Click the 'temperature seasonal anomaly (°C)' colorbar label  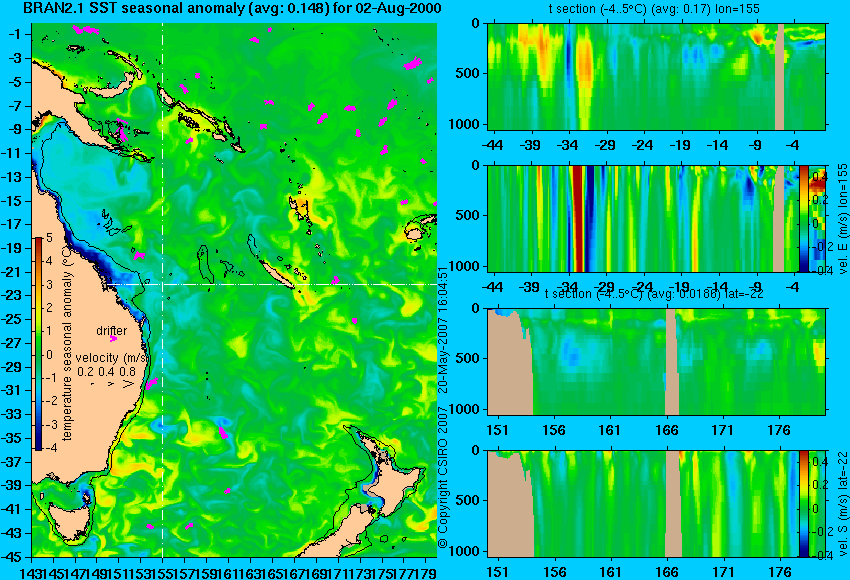coord(67,341)
